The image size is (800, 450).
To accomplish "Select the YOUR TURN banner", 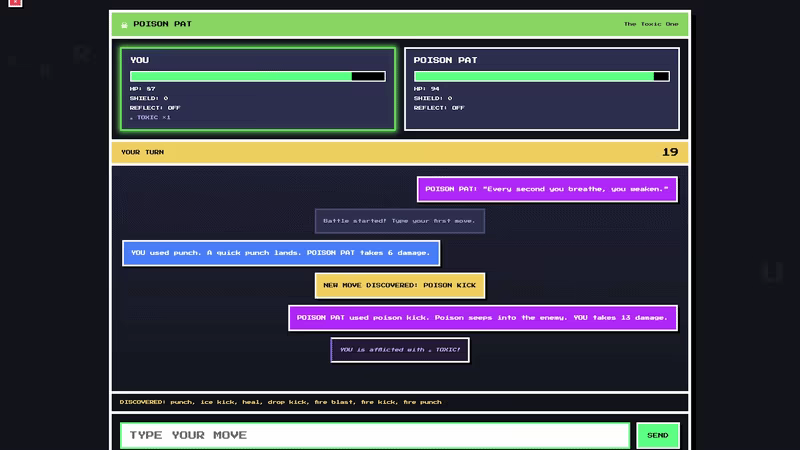I will click(400, 152).
